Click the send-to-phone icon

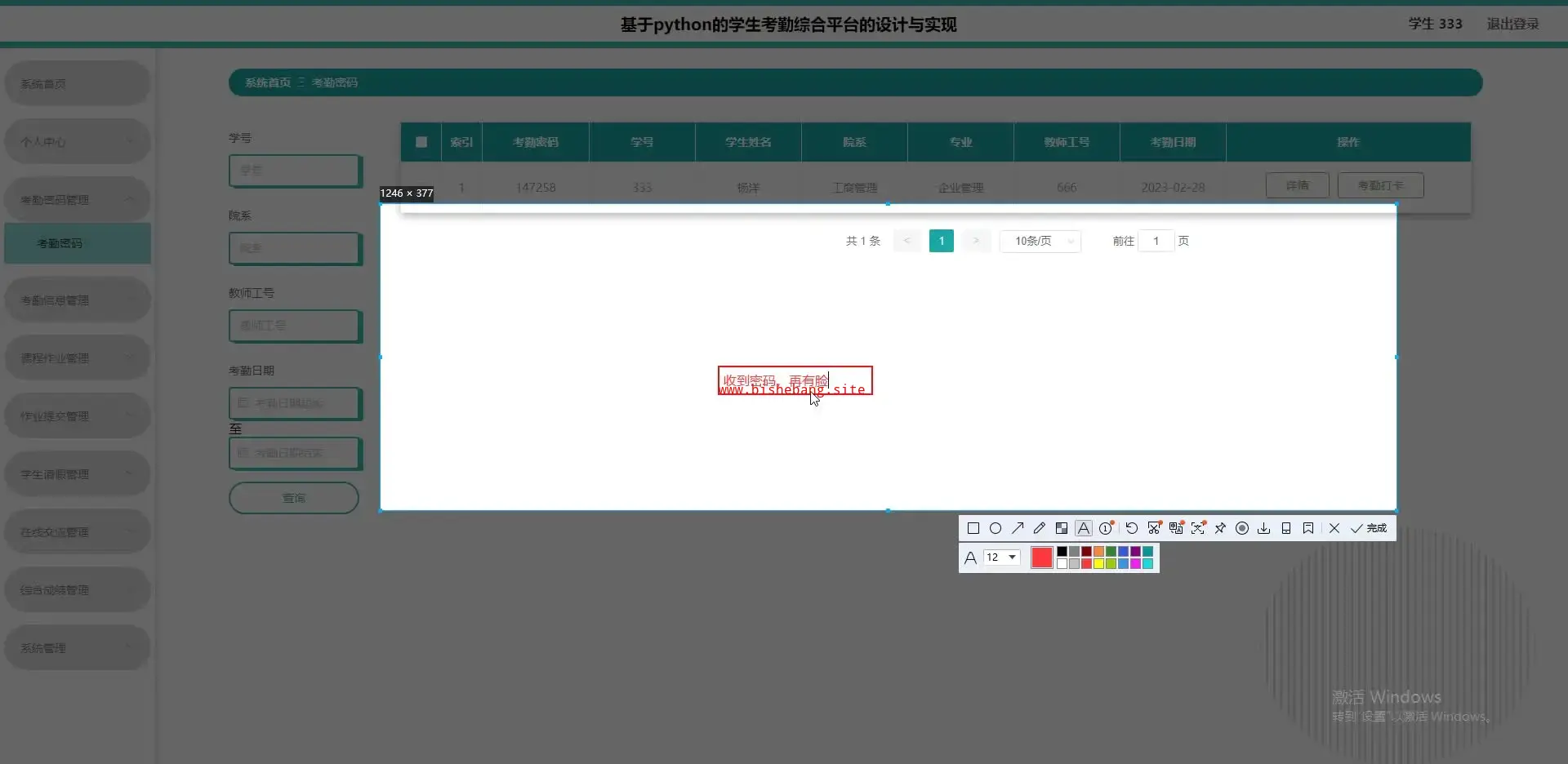[x=1286, y=528]
